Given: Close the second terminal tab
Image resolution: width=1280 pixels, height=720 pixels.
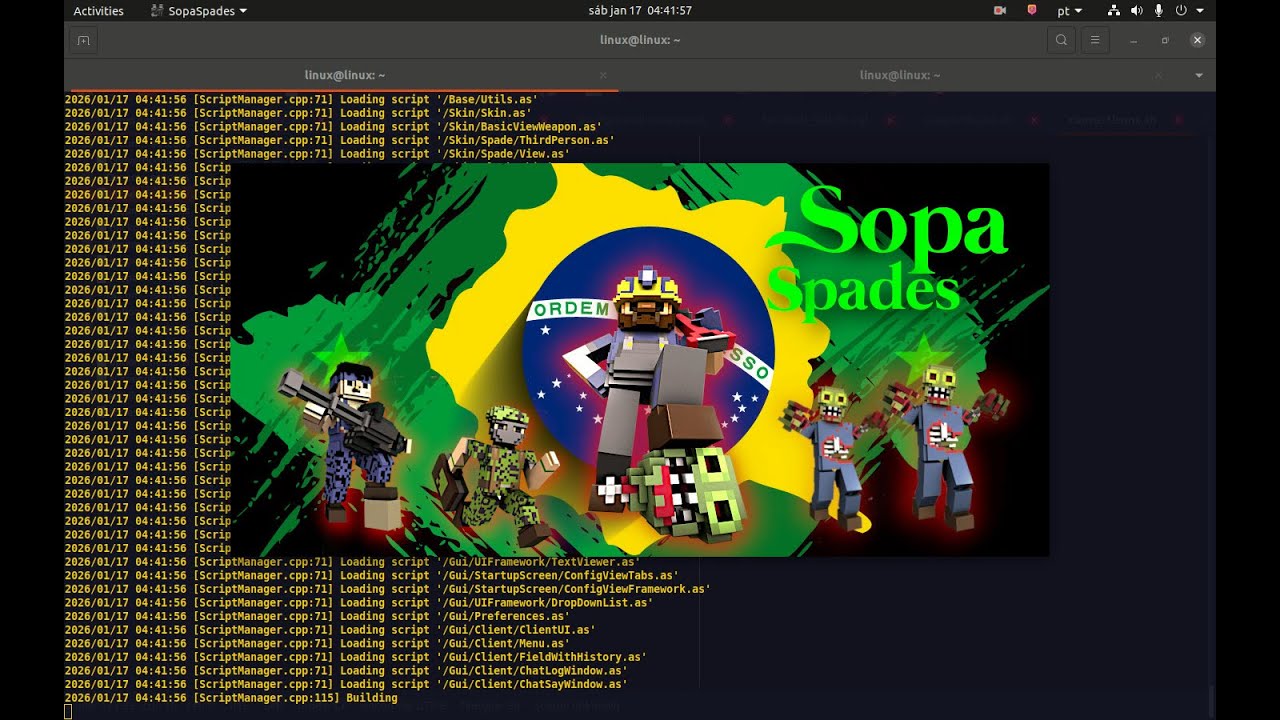Looking at the screenshot, I should (1158, 75).
